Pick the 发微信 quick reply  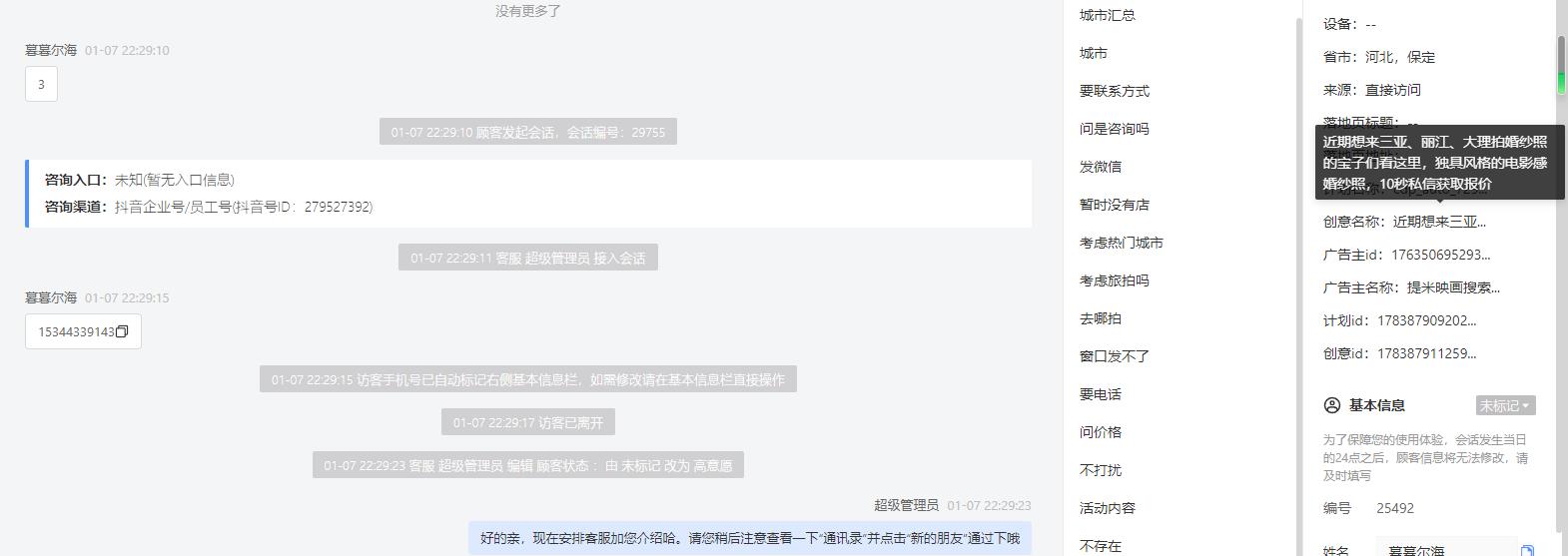pyautogui.click(x=1101, y=167)
